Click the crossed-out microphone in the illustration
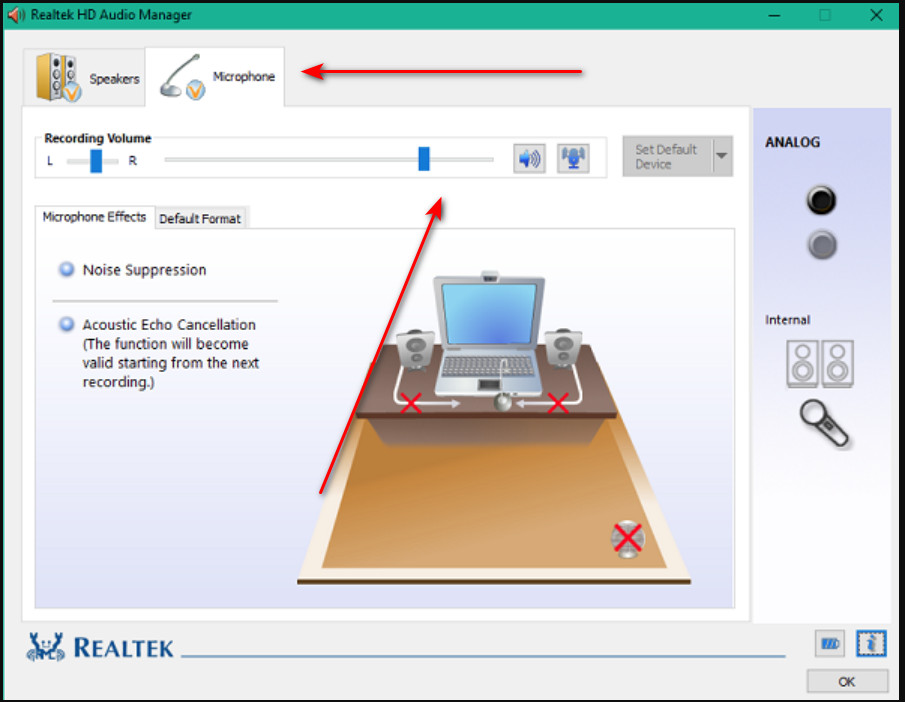Screen dimensions: 905x702 (626, 537)
